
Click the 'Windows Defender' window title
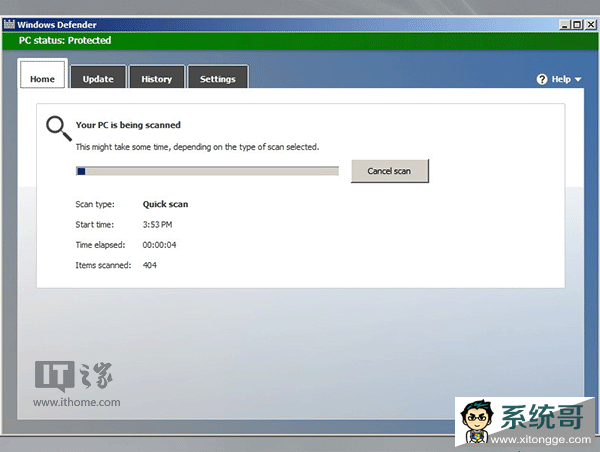coord(57,25)
